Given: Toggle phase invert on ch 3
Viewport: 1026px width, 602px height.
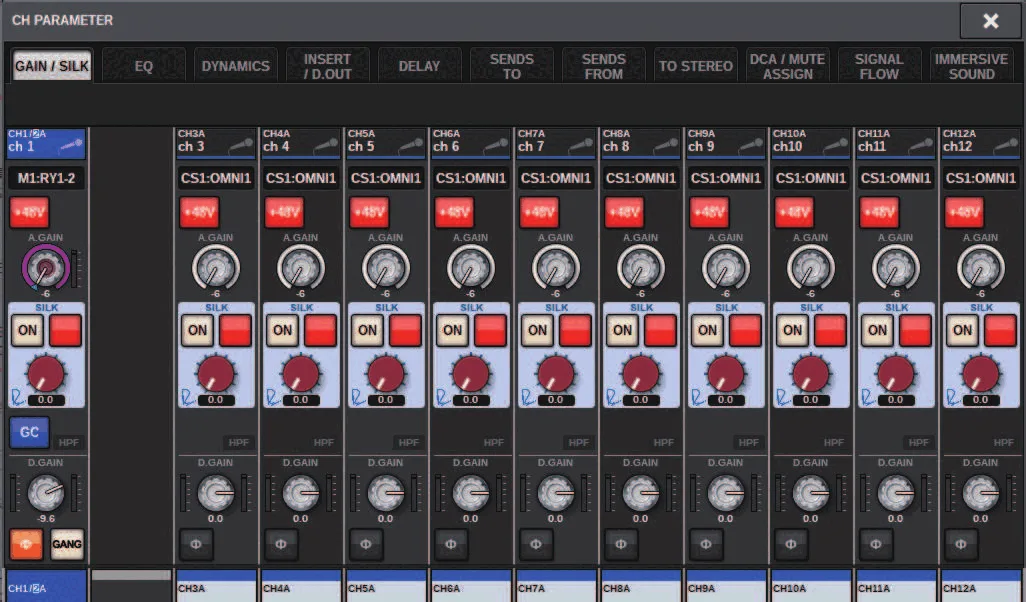Looking at the screenshot, I should pos(196,544).
